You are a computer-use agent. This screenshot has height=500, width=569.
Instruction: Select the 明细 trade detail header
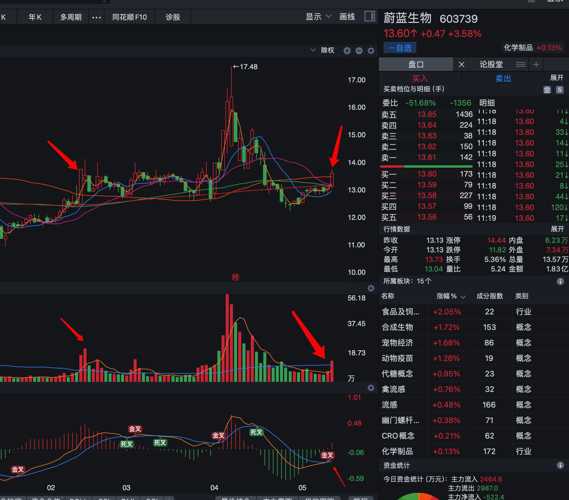point(487,103)
